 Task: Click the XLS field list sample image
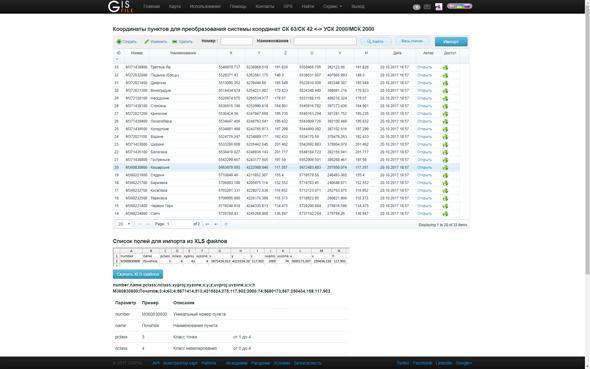230,257
